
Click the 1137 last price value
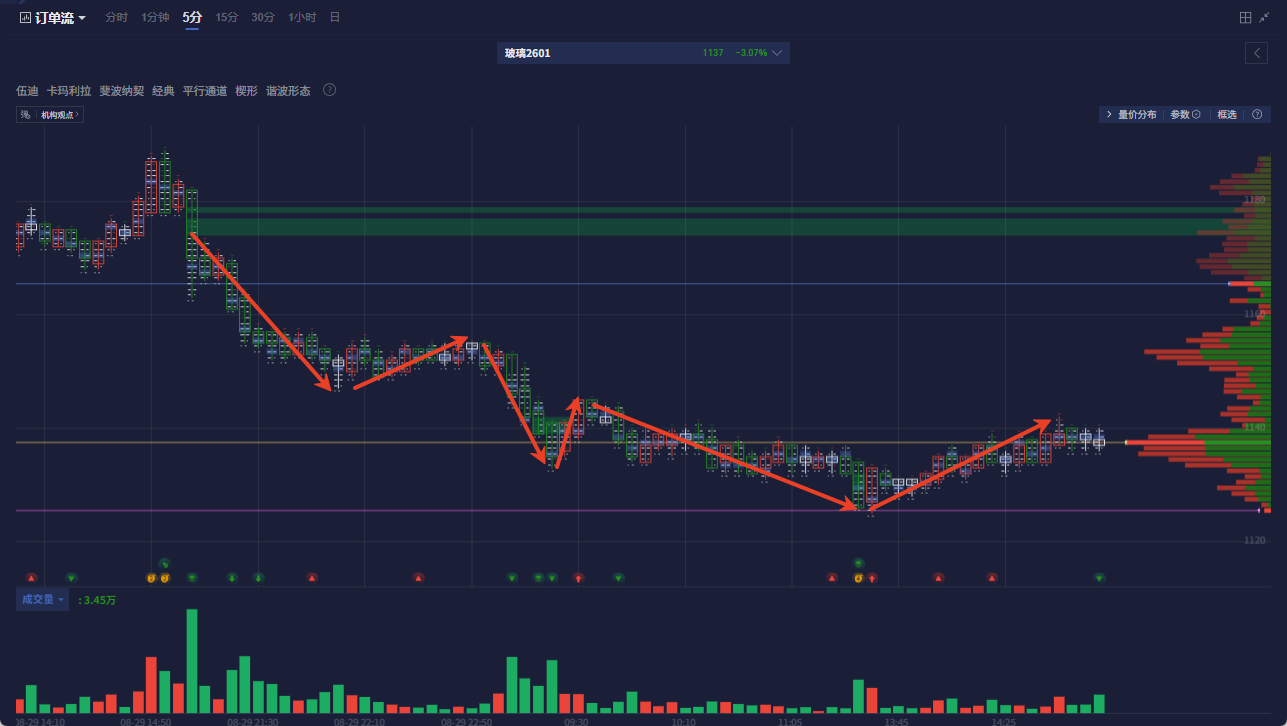(713, 53)
